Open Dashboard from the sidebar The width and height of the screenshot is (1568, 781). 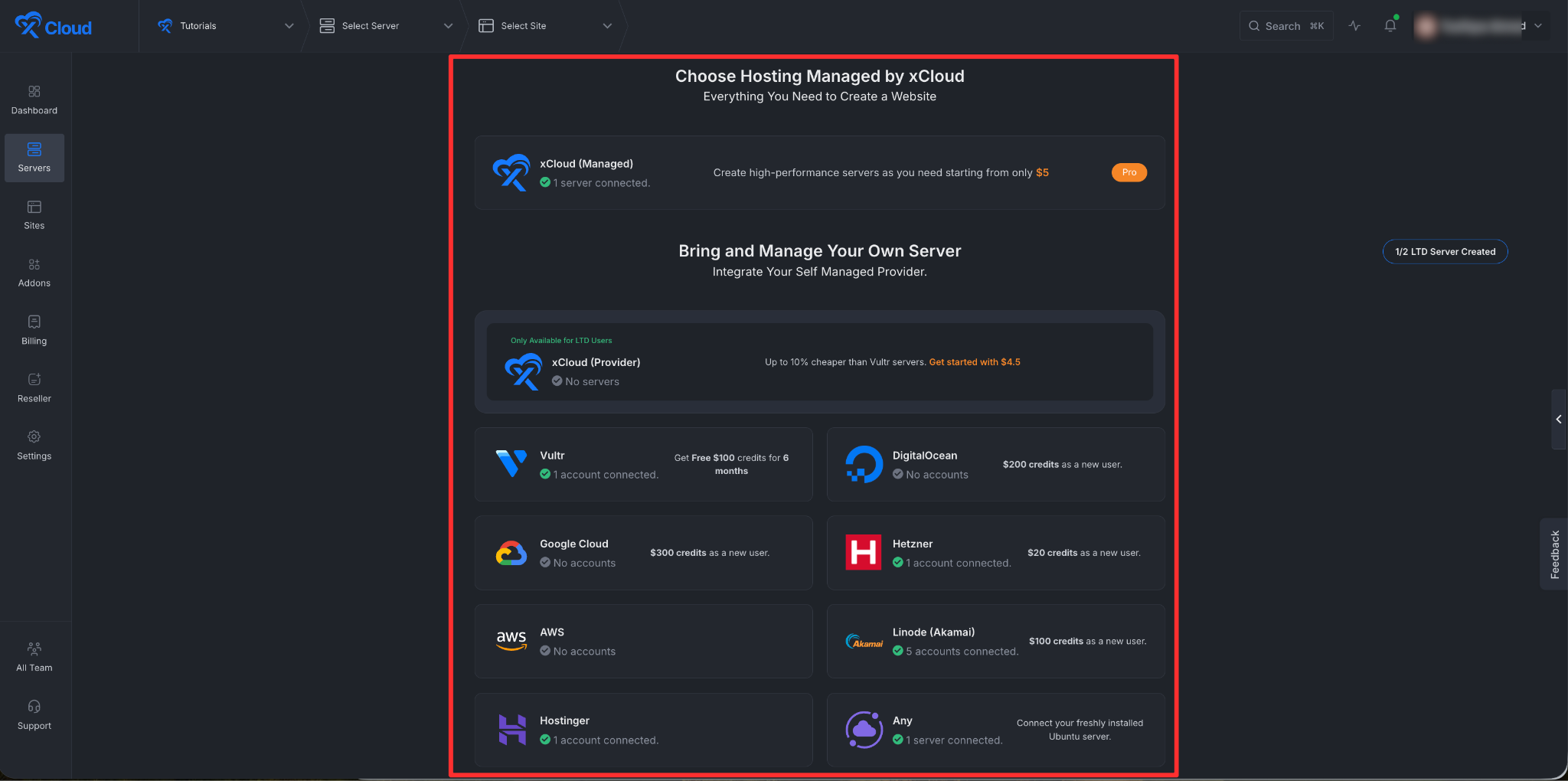(34, 100)
